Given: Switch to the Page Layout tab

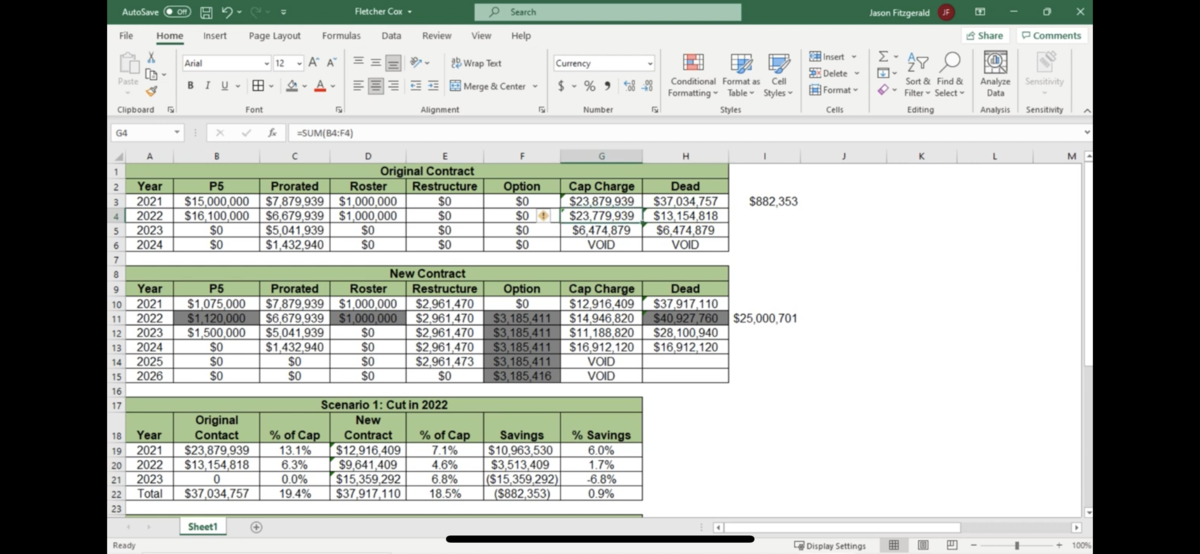Looking at the screenshot, I should pyautogui.click(x=274, y=36).
